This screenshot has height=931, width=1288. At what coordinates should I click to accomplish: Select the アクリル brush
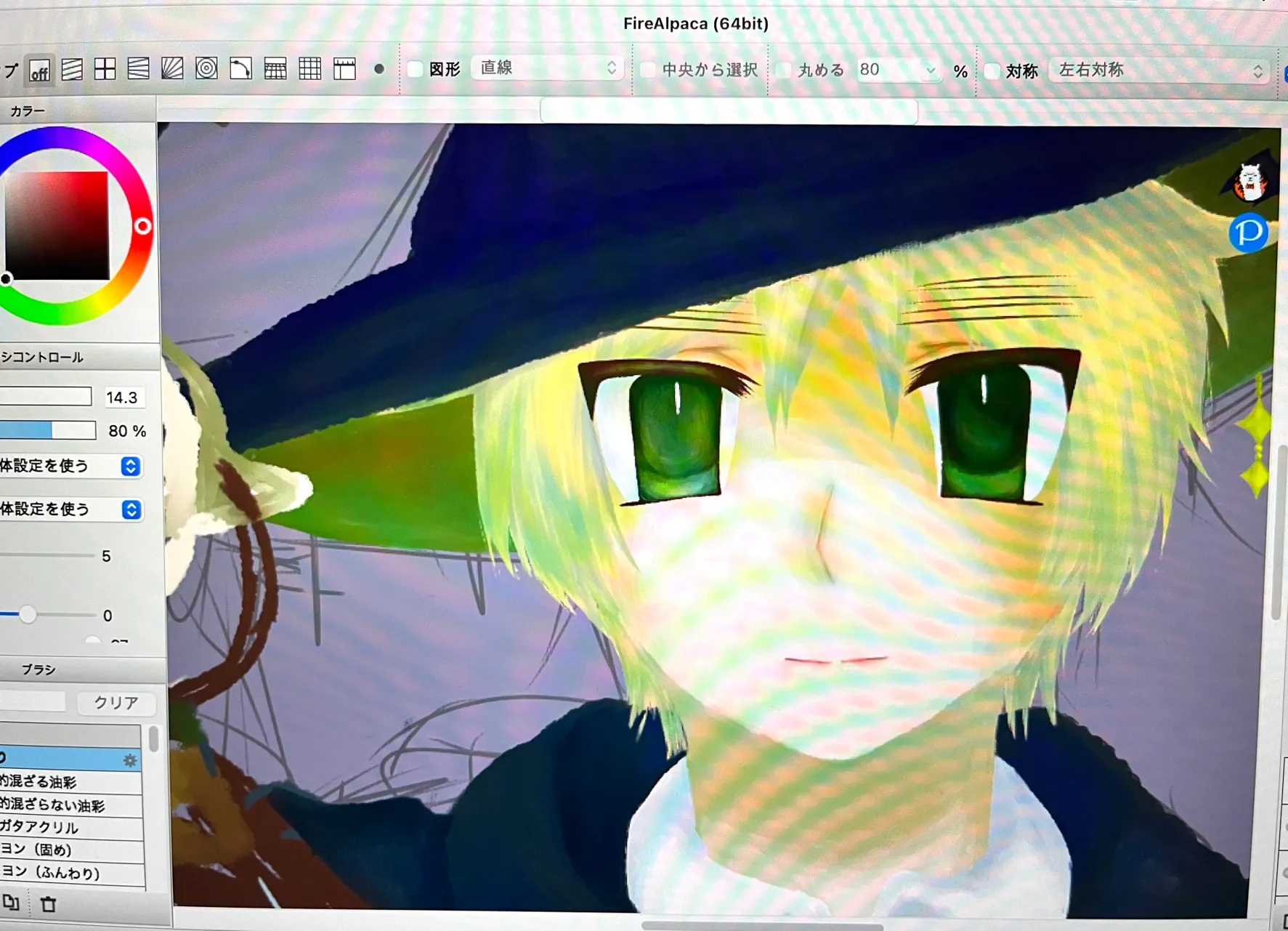[70, 827]
